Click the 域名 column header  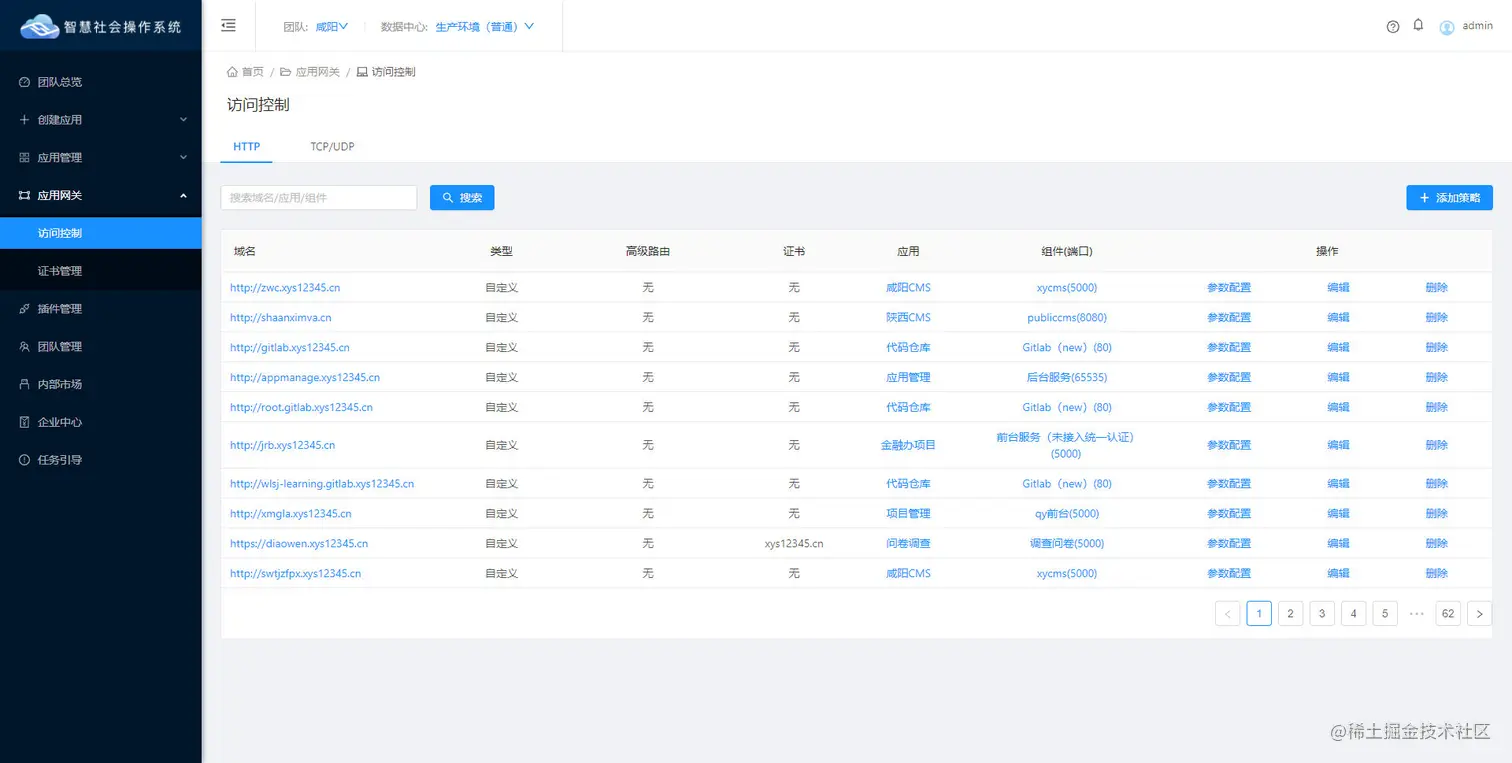tap(245, 252)
